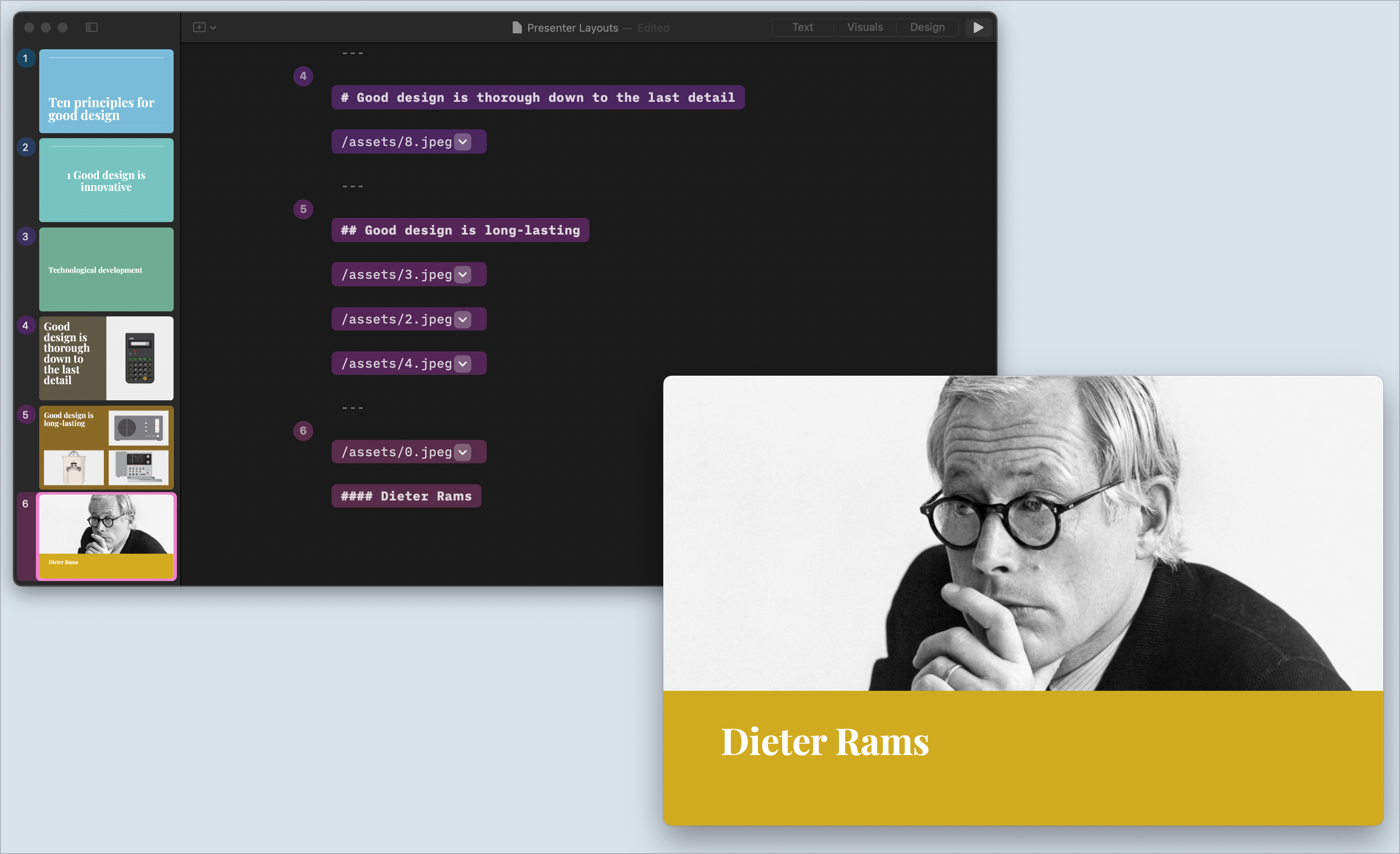Viewport: 1400px width, 854px height.
Task: Open the dropdown beside add slide button
Action: pos(213,28)
